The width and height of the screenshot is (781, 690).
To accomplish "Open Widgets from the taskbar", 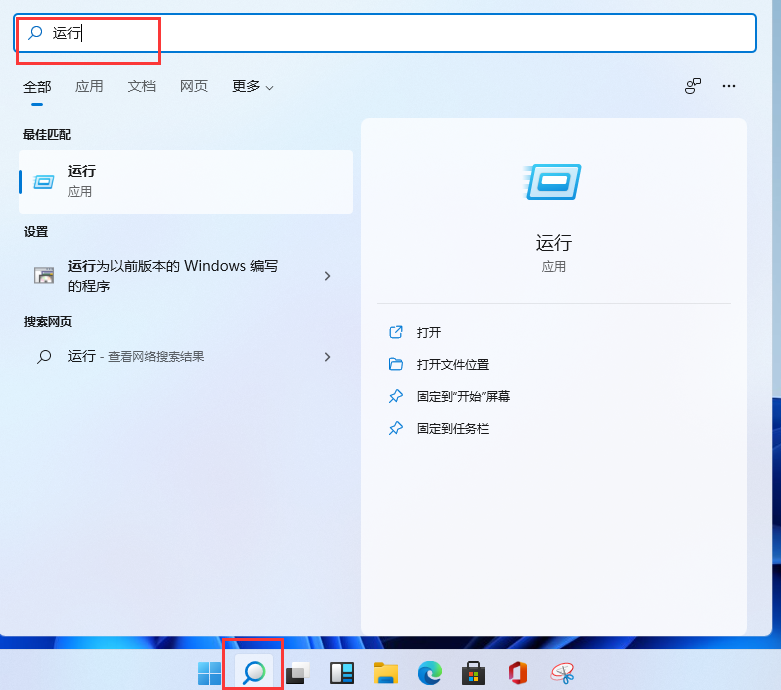I will click(x=342, y=673).
